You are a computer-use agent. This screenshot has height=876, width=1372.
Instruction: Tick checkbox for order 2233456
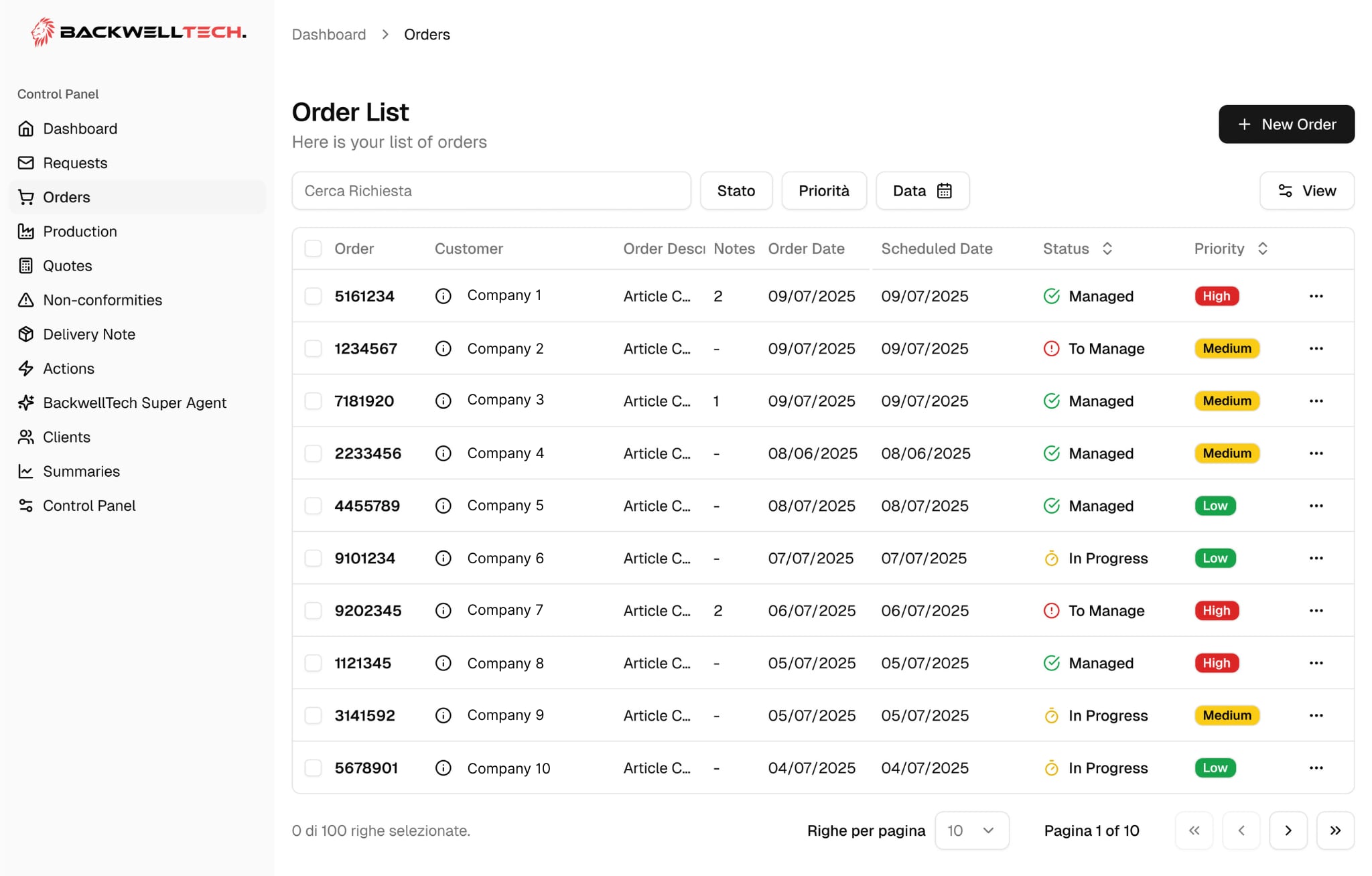point(313,453)
